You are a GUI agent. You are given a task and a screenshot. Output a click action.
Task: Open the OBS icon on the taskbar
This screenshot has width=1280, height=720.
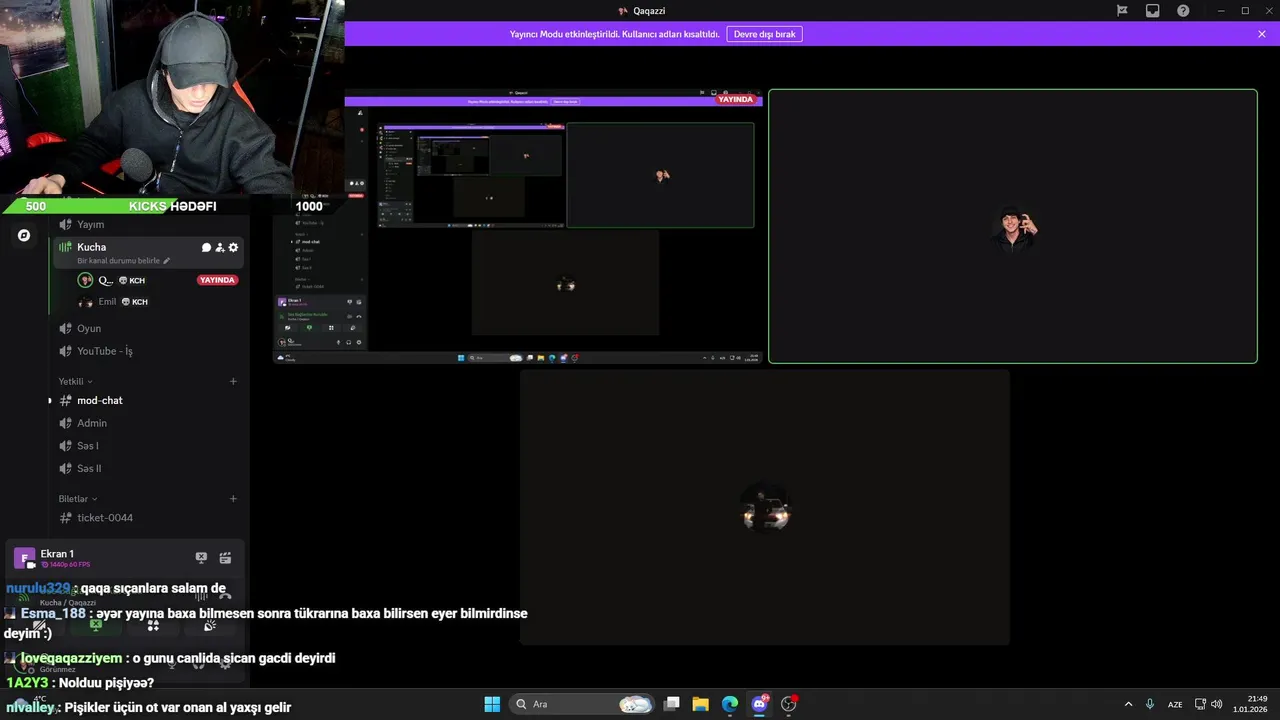tap(789, 704)
